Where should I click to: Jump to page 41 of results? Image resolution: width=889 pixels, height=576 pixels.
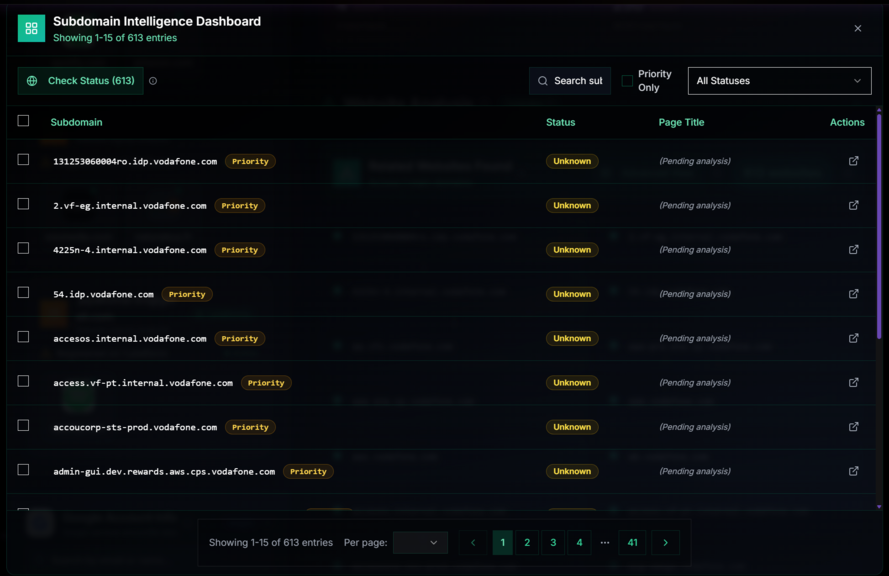pyautogui.click(x=632, y=543)
